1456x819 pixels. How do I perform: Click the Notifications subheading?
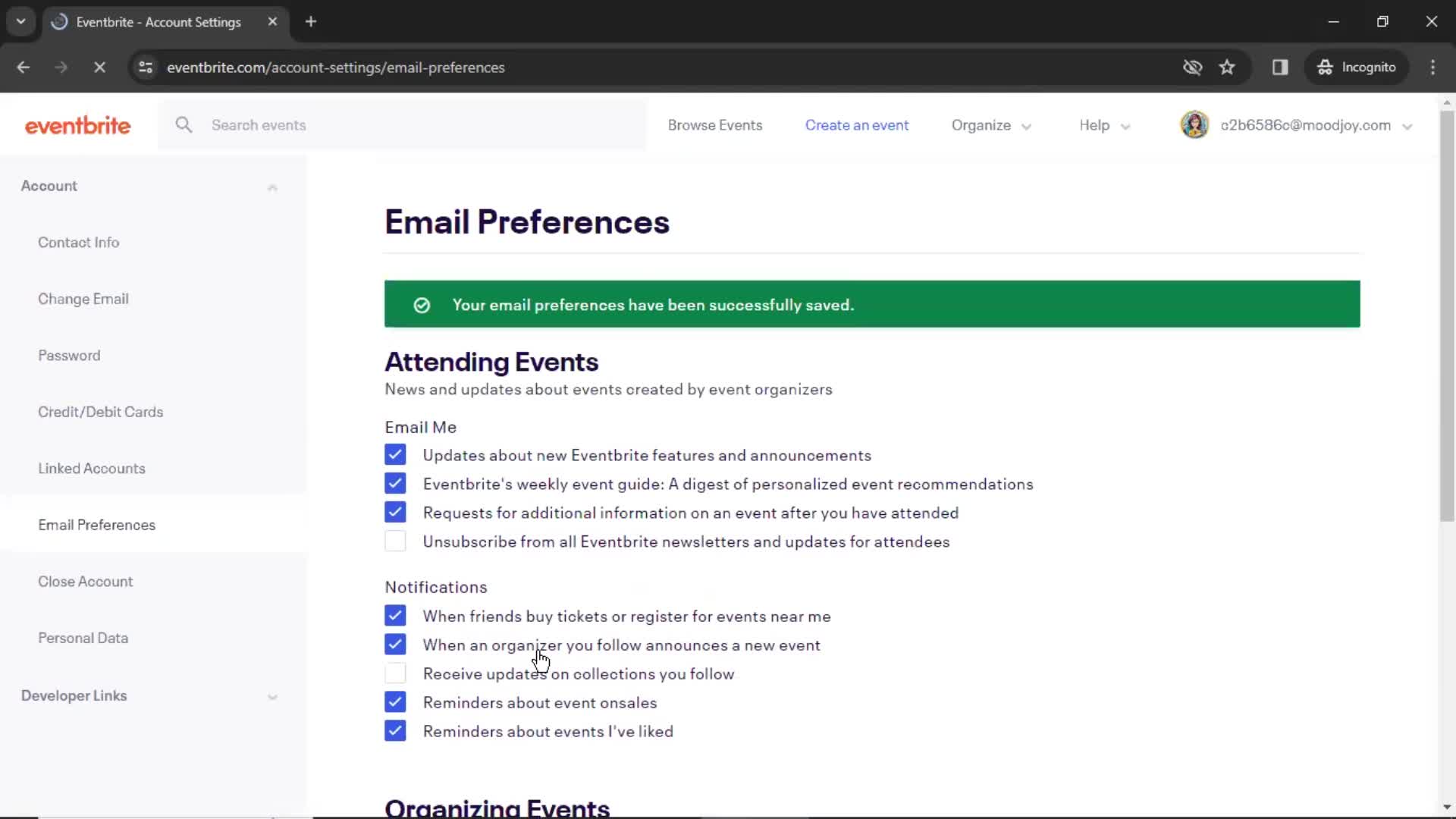pyautogui.click(x=436, y=587)
